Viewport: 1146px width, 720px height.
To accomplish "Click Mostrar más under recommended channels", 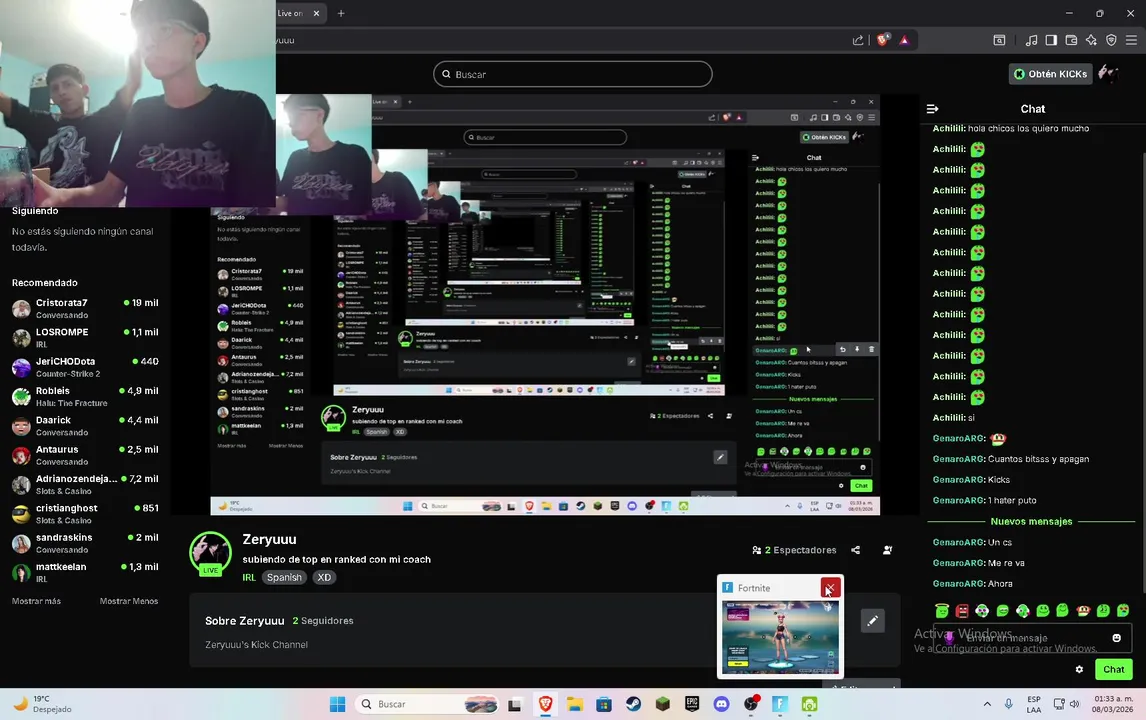I will [x=37, y=602].
